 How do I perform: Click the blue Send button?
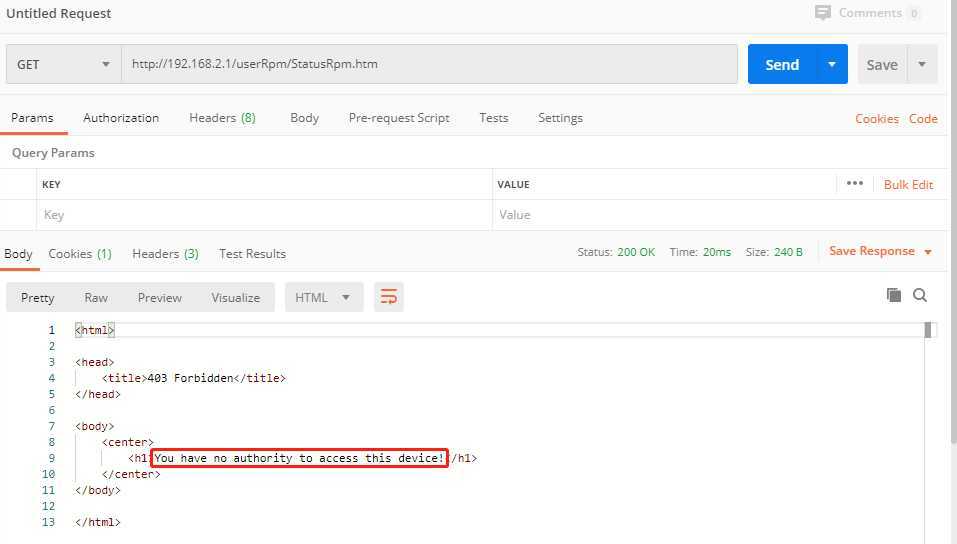(x=782, y=64)
